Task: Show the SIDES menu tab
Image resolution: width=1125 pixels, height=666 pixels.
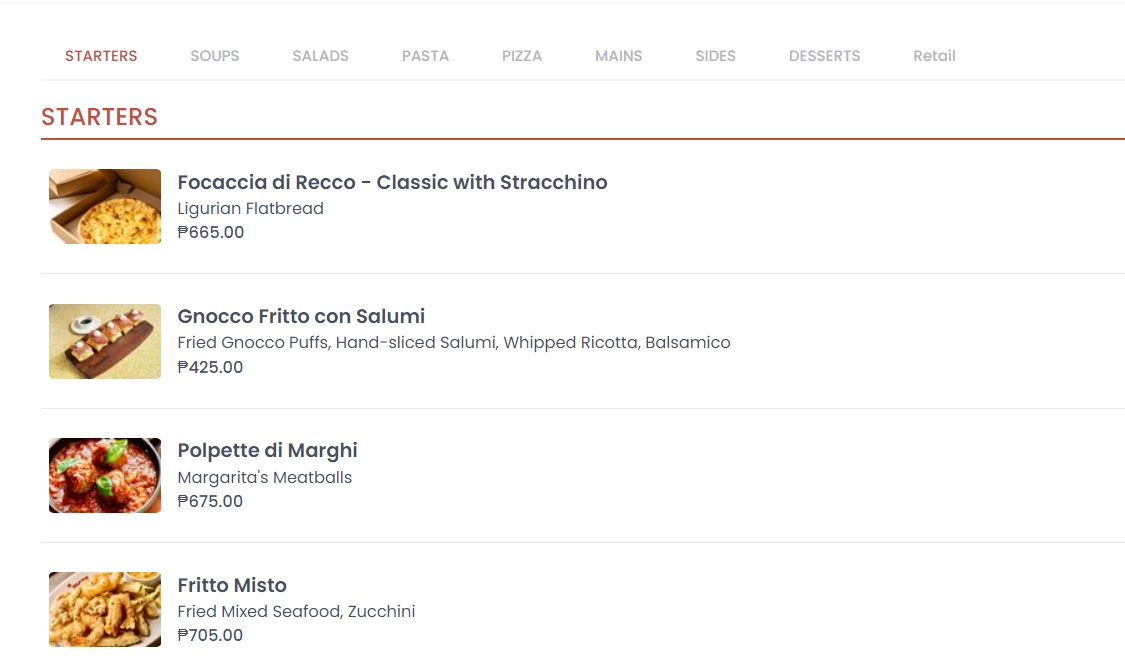Action: point(715,56)
